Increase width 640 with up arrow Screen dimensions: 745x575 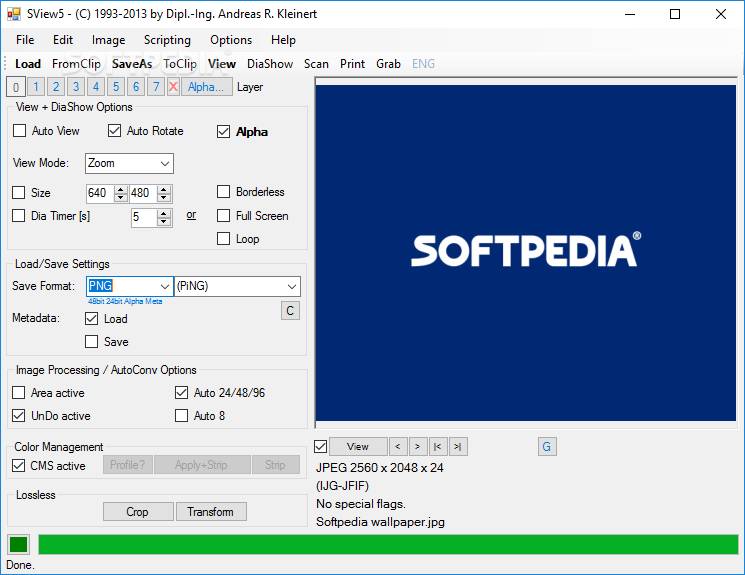[121, 190]
